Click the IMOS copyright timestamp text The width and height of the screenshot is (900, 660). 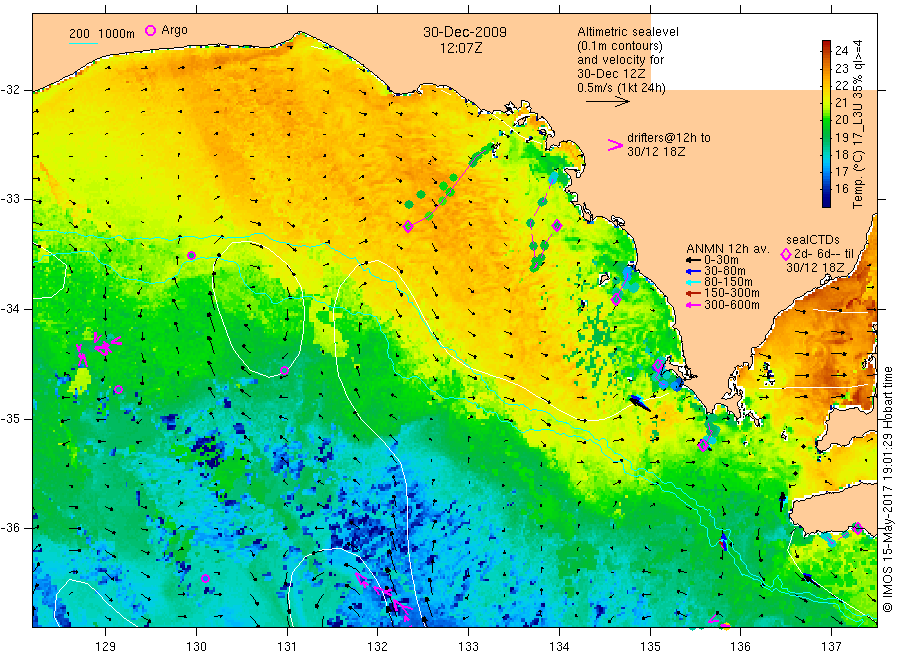point(887,489)
